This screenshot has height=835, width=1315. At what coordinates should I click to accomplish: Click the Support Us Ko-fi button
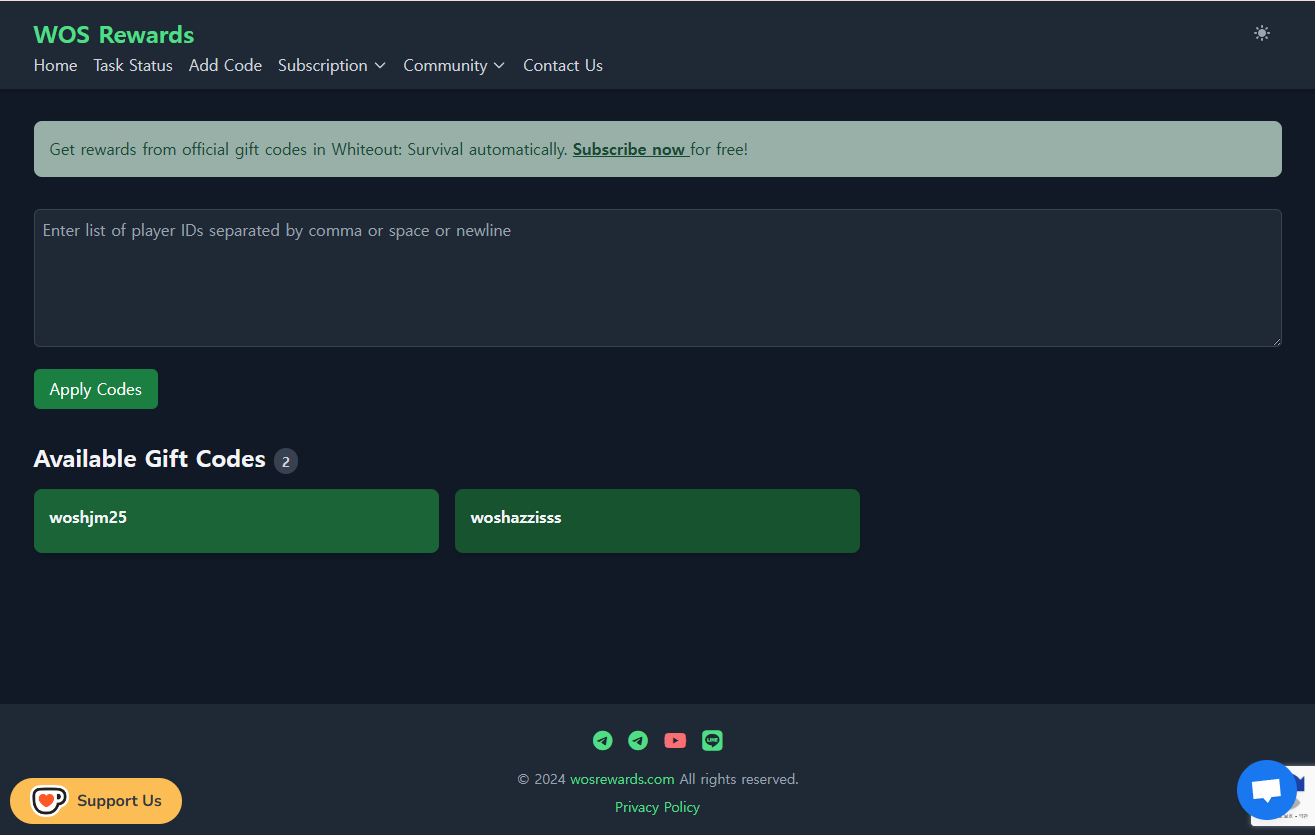[x=96, y=800]
